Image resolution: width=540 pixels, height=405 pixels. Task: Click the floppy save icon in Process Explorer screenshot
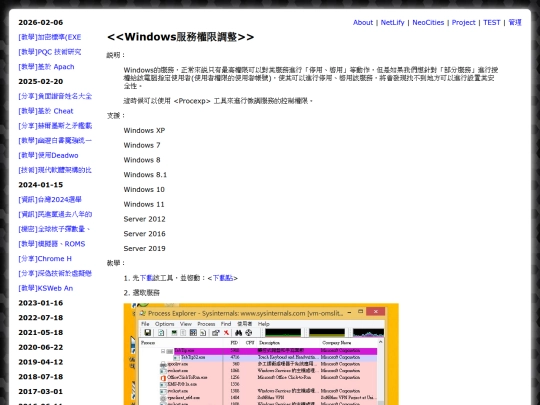tap(147, 333)
